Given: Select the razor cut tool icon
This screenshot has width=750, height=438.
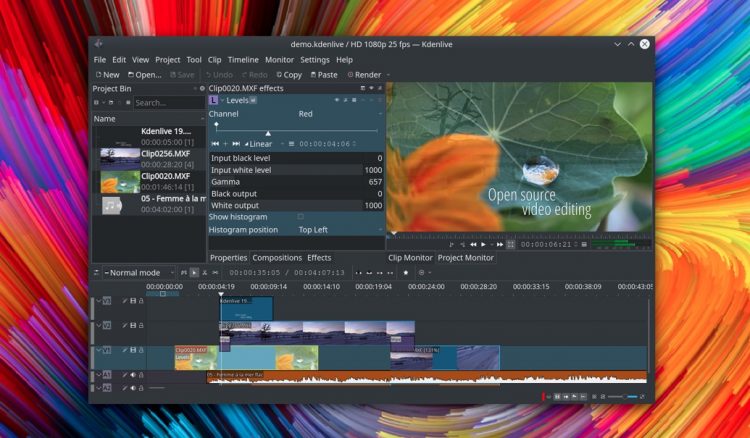Looking at the screenshot, I should pyautogui.click(x=205, y=273).
